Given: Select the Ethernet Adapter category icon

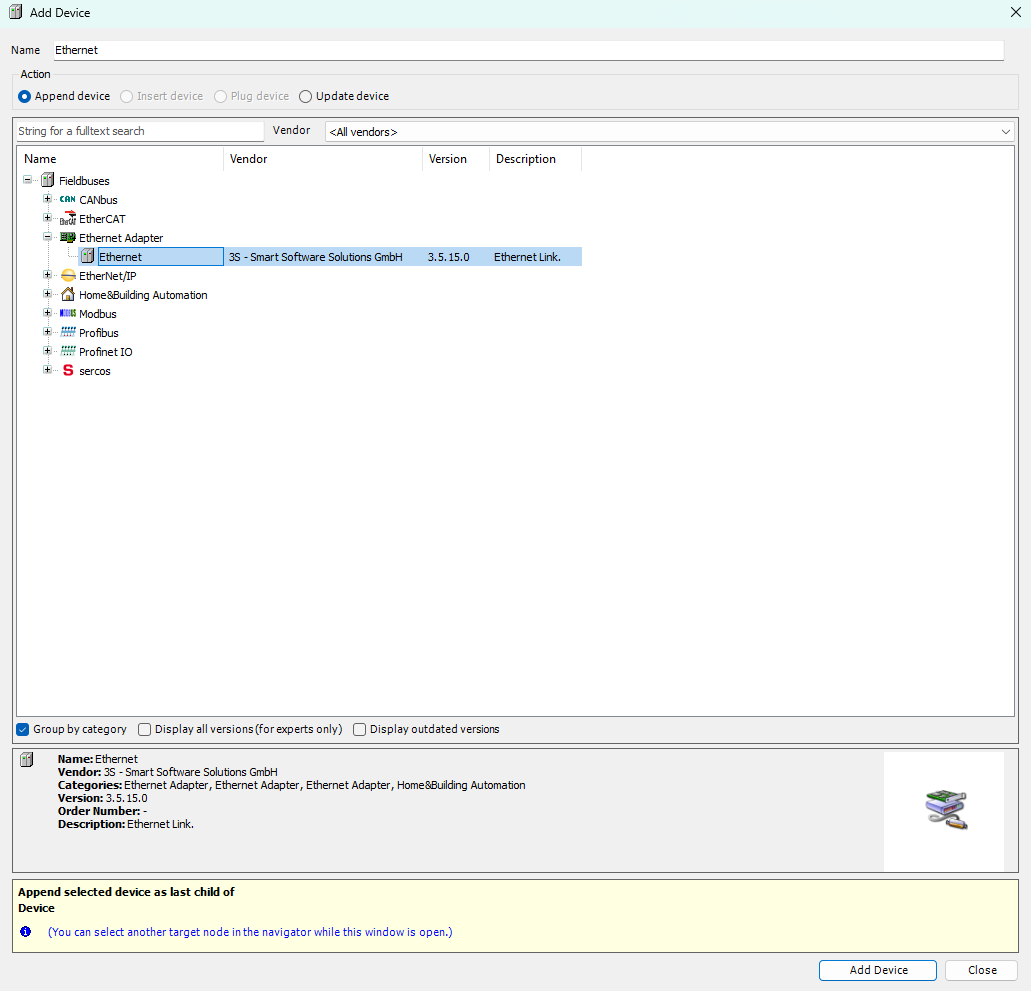Looking at the screenshot, I should pyautogui.click(x=67, y=237).
